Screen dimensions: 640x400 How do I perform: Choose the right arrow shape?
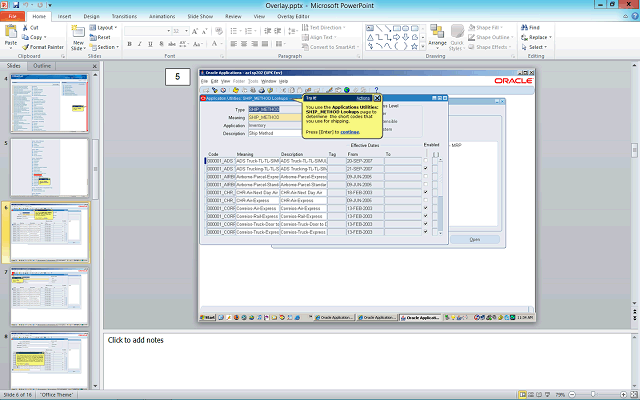pyautogui.click(x=396, y=37)
